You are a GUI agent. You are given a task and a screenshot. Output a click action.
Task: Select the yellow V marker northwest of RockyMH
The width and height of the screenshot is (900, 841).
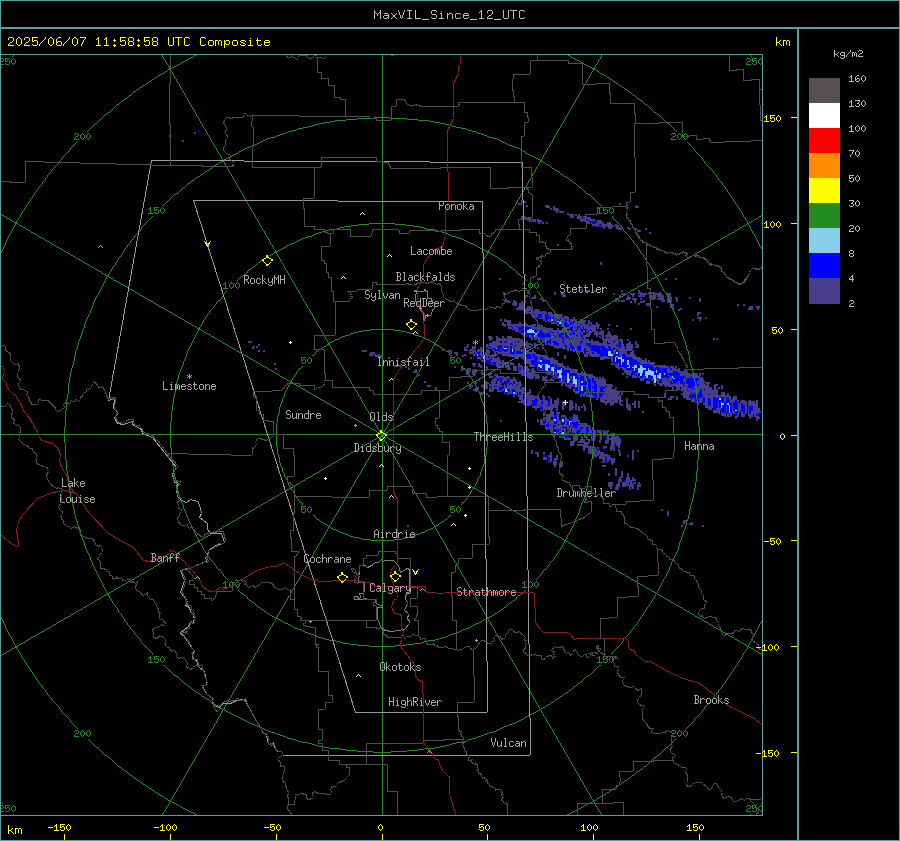click(x=208, y=244)
